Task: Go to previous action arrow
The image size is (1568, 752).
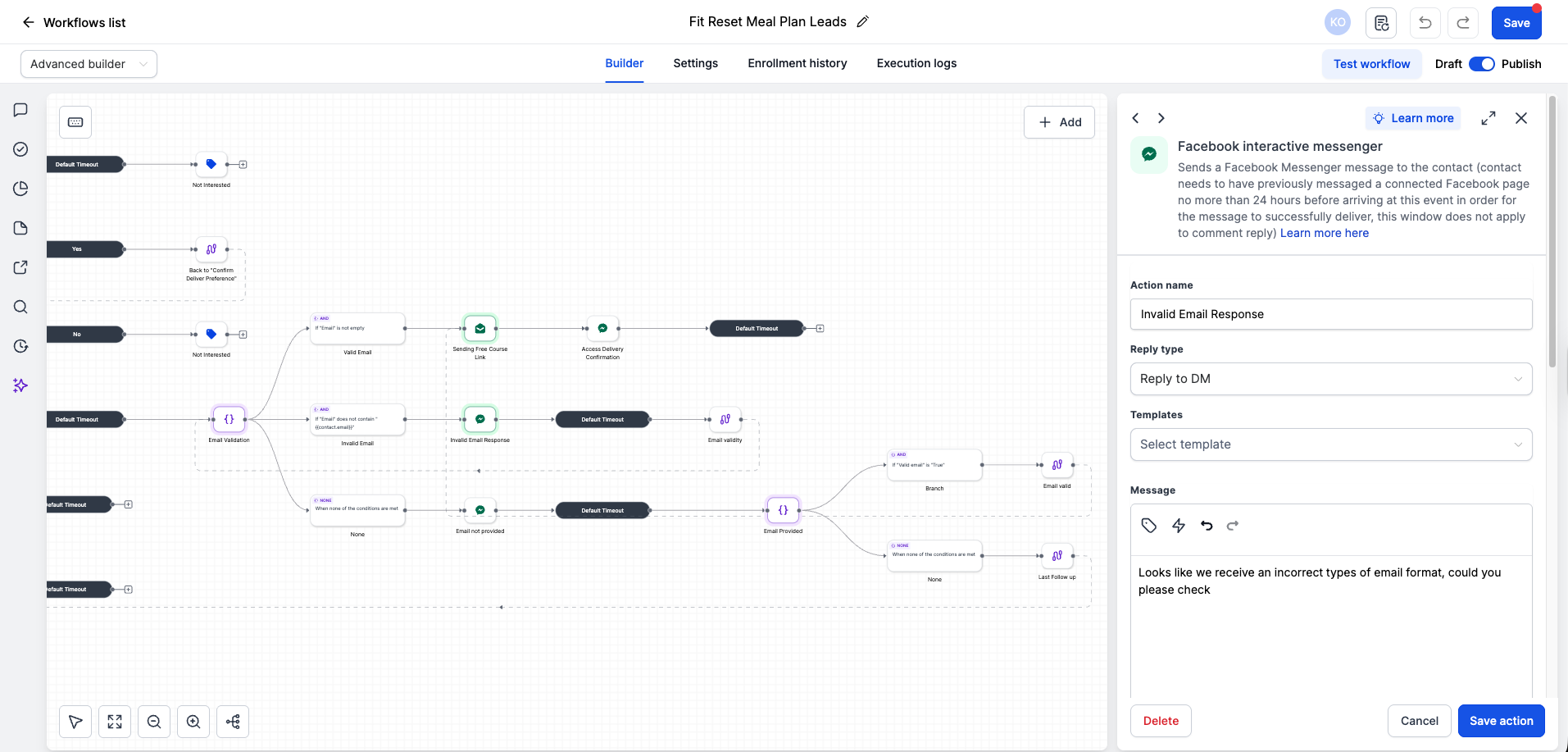Action: click(1135, 118)
